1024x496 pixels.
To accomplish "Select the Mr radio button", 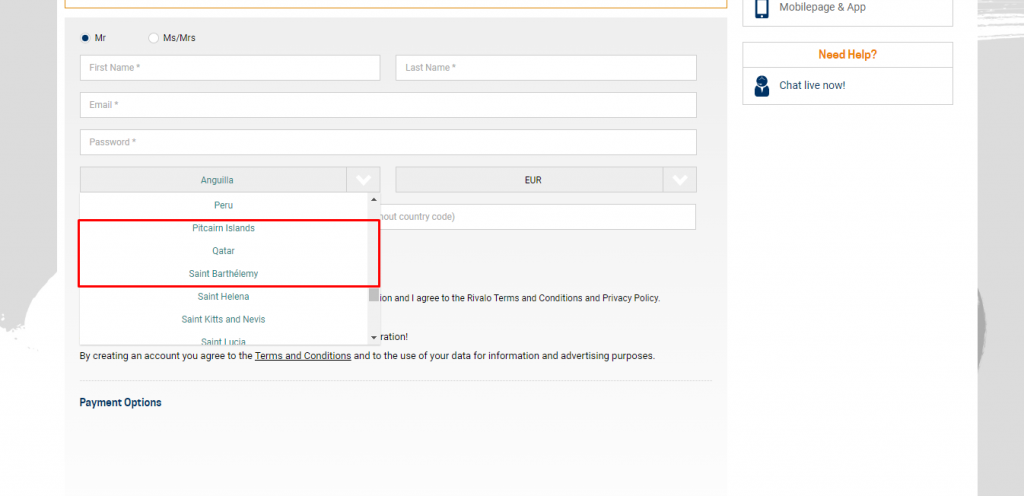I will click(85, 38).
